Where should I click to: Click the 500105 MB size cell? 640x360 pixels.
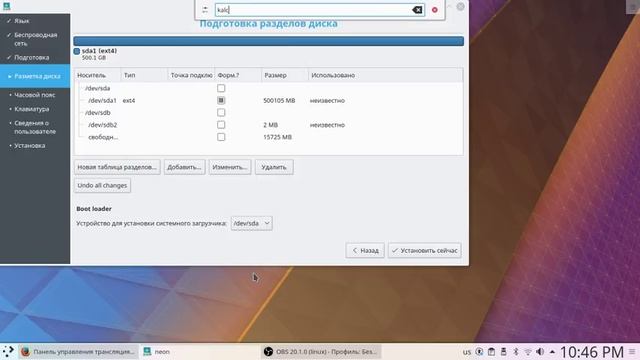(x=279, y=100)
